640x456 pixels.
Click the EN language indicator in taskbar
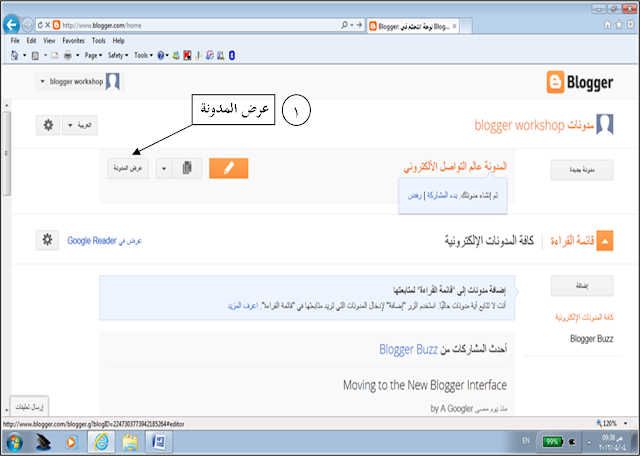click(x=526, y=440)
